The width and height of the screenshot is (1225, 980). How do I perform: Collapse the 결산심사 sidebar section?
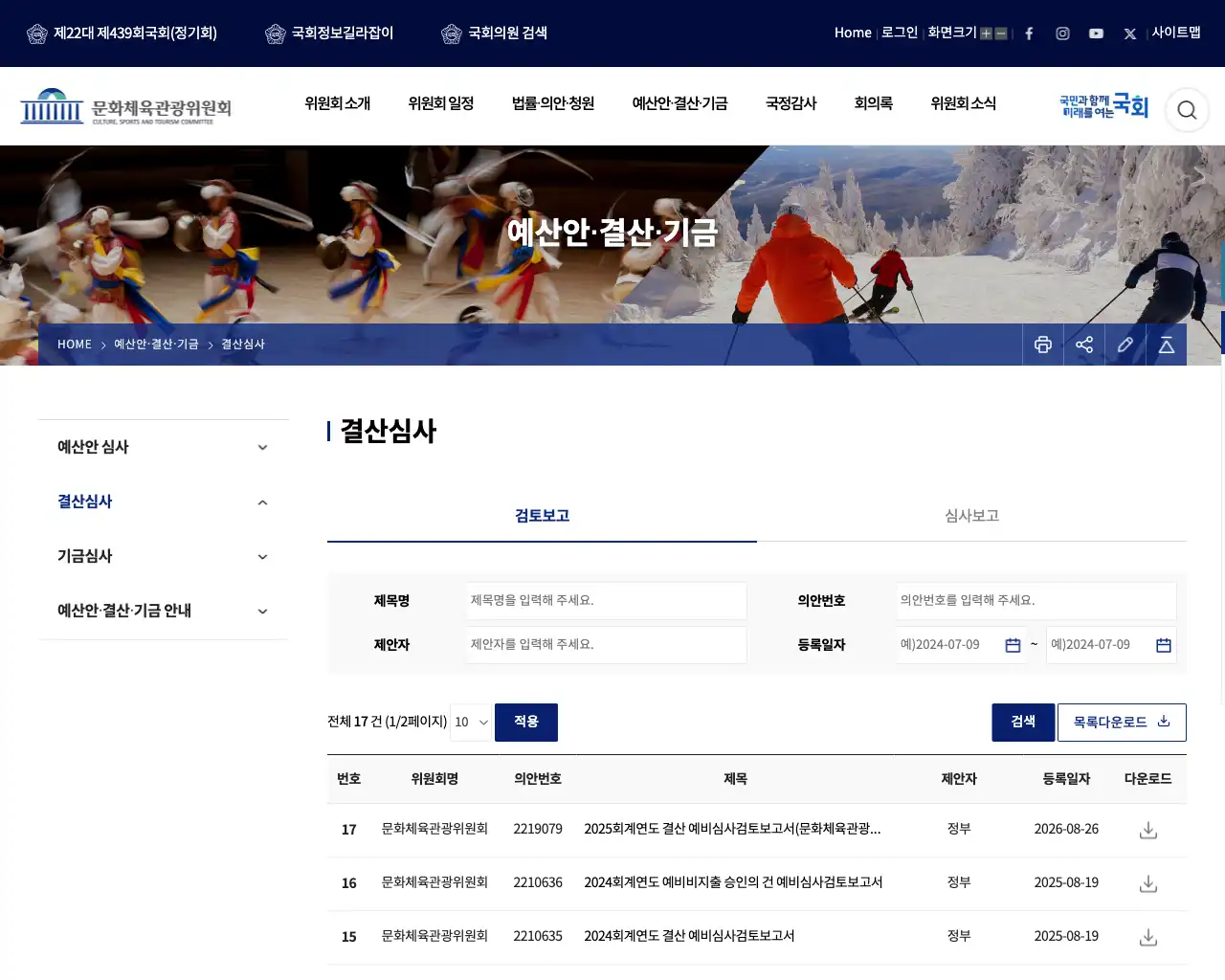163,501
